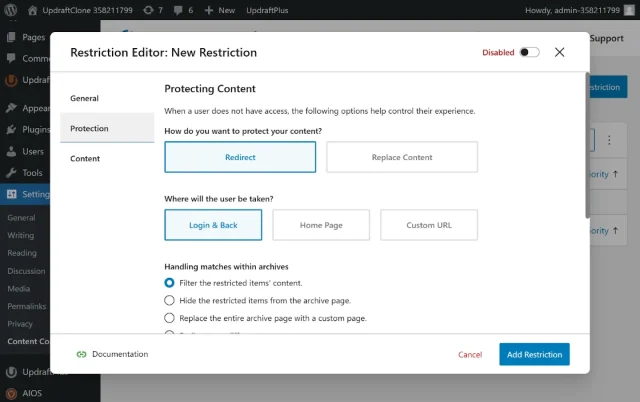Open AIOS menu in sidebar
The image size is (640, 402).
pos(32,393)
